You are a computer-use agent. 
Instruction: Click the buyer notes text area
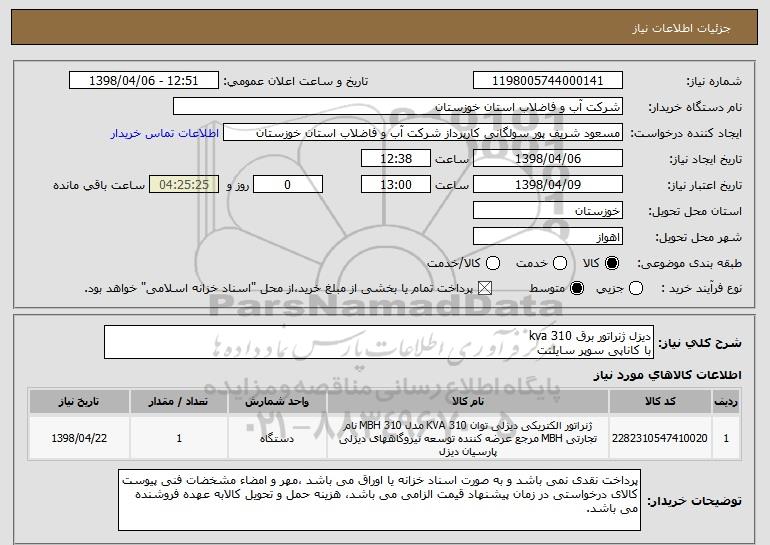click(380, 500)
